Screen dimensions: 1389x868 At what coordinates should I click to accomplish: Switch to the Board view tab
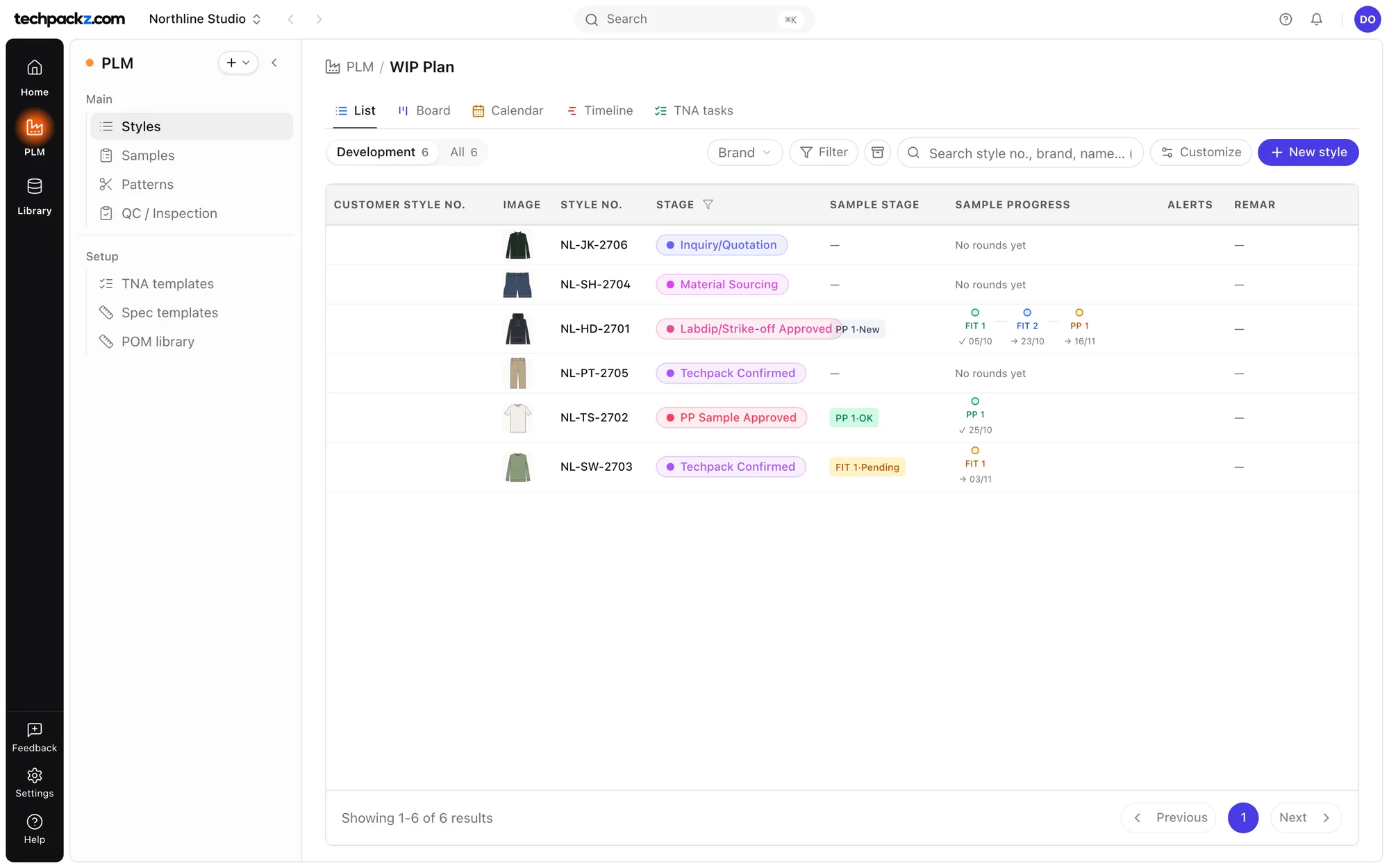[x=424, y=110]
